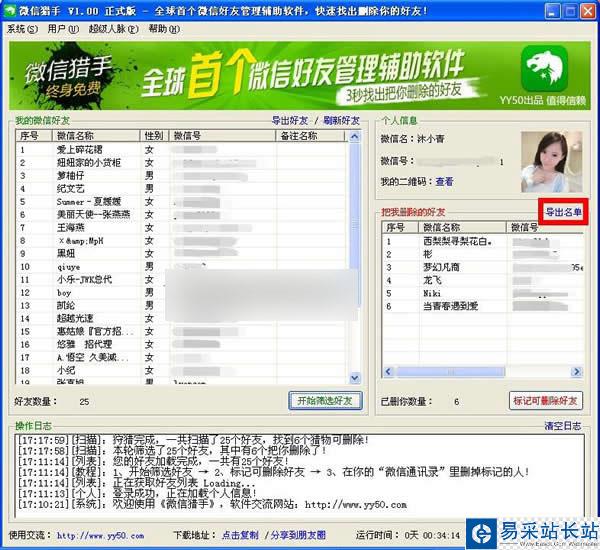Click the 17:10:21 欢迎使用 log line
The height and width of the screenshot is (550, 600).
click(212, 505)
